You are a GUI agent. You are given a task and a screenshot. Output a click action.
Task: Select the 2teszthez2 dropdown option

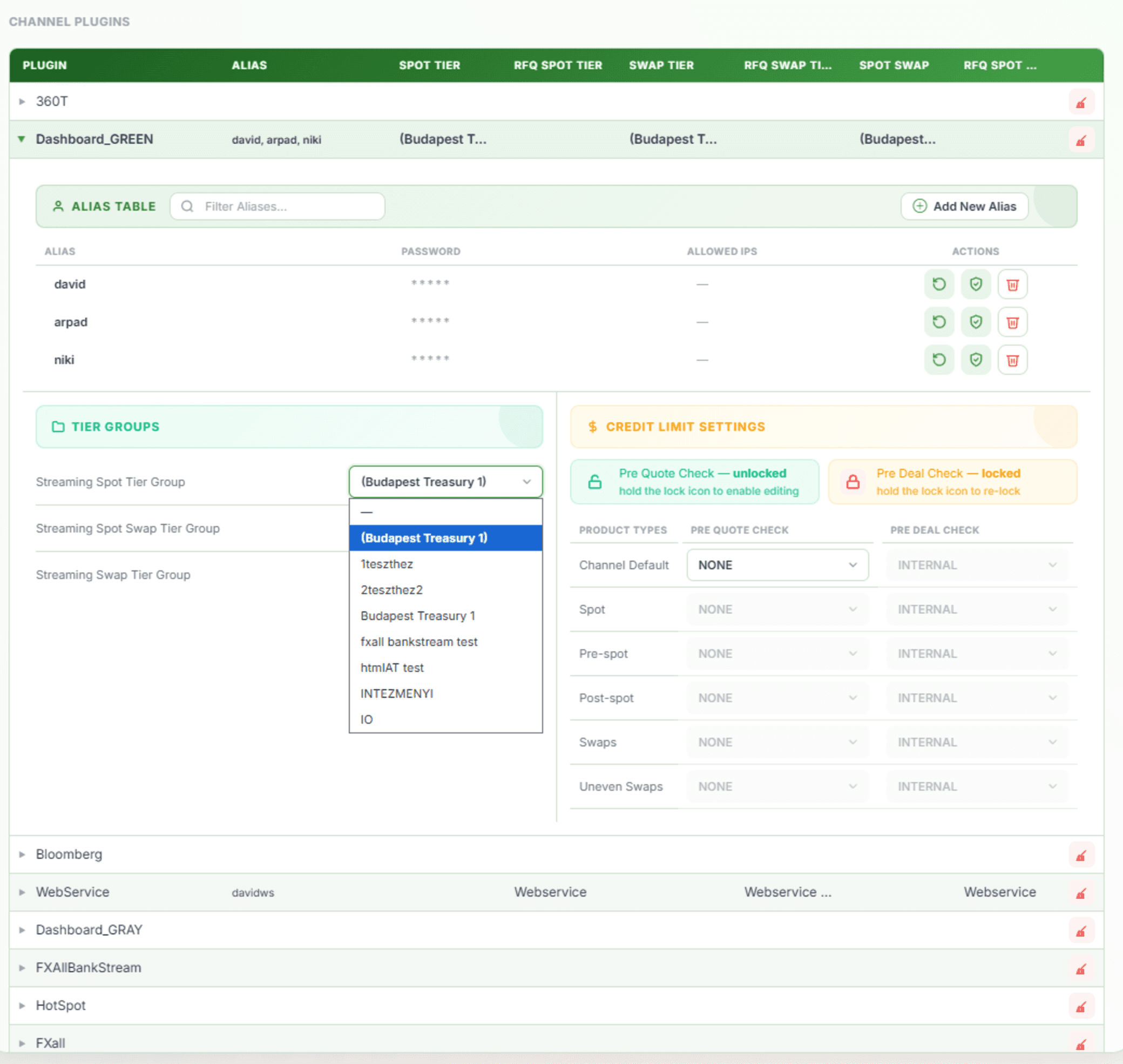point(445,590)
